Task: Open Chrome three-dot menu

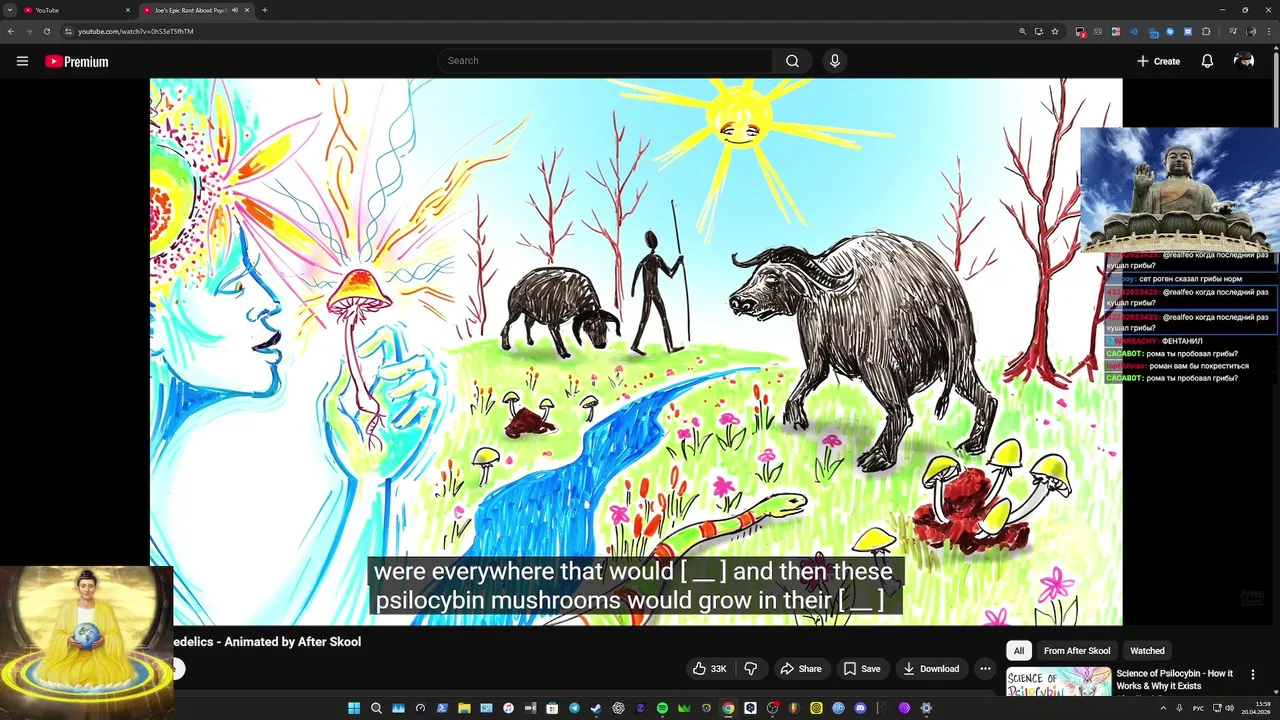Action: coord(1269,31)
